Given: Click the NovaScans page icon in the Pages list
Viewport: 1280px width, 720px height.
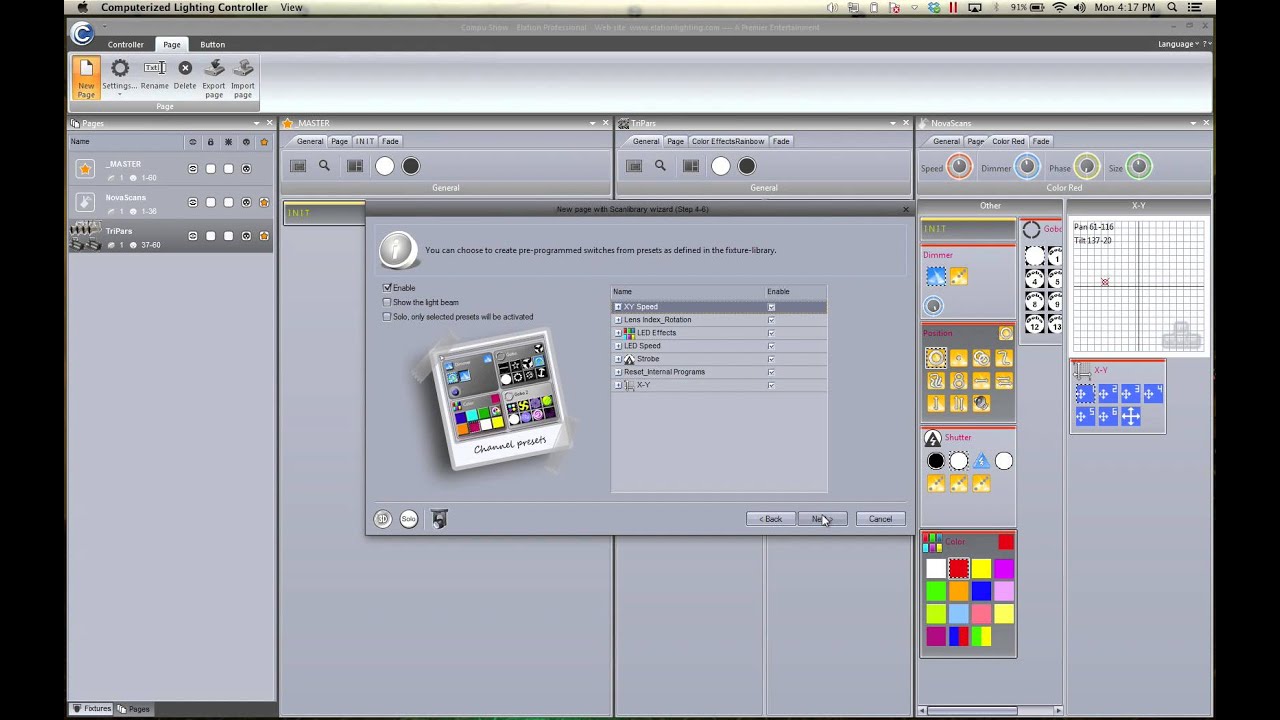Looking at the screenshot, I should click(85, 203).
